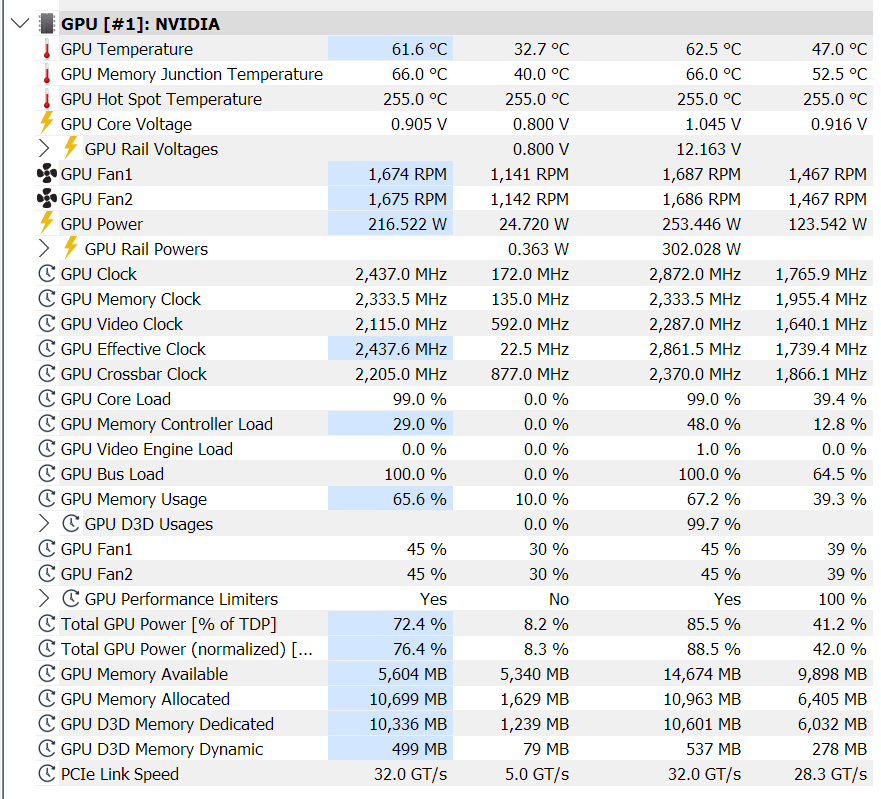Click clock icon of GPU Fan2 percent row

47,574
